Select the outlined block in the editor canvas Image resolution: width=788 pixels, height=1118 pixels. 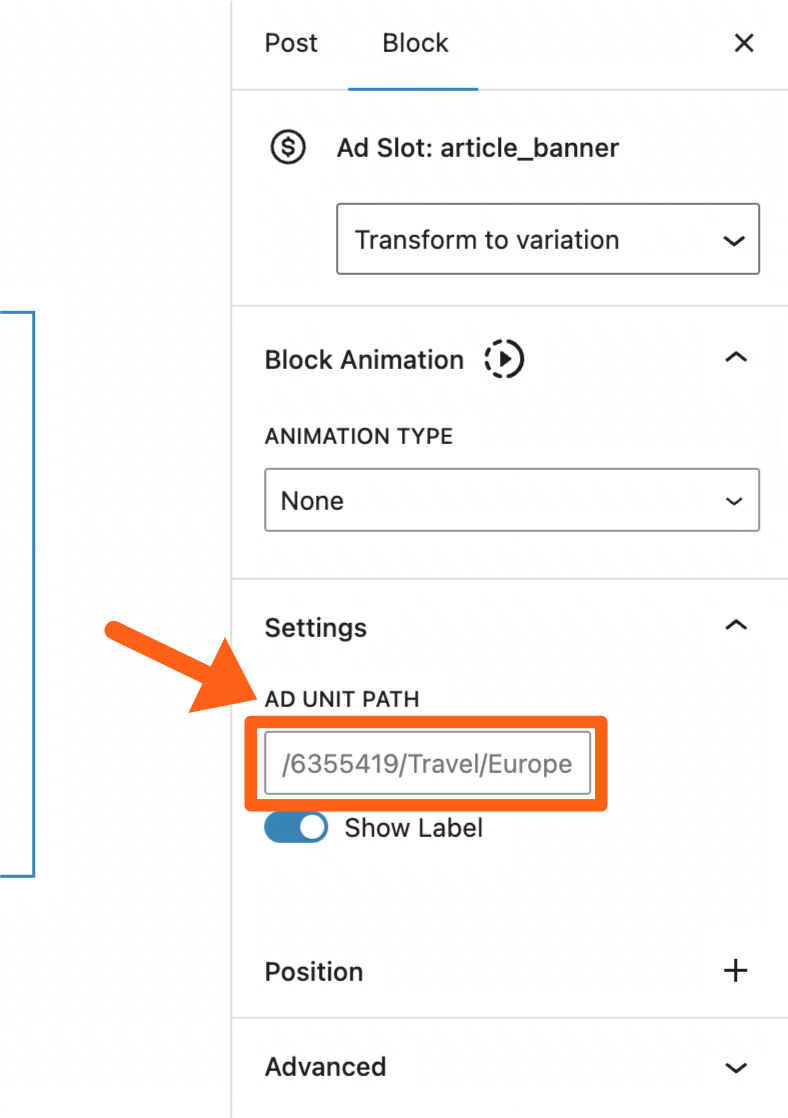(17, 594)
